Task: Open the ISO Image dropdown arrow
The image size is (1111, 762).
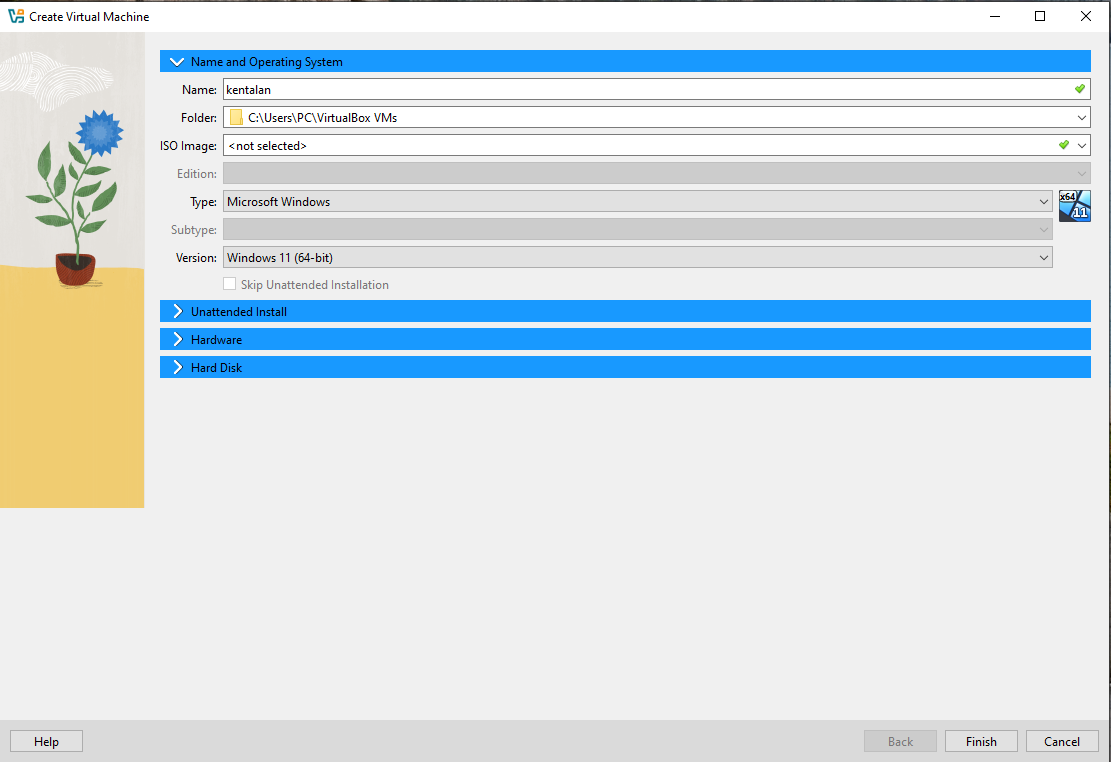Action: pos(1082,146)
